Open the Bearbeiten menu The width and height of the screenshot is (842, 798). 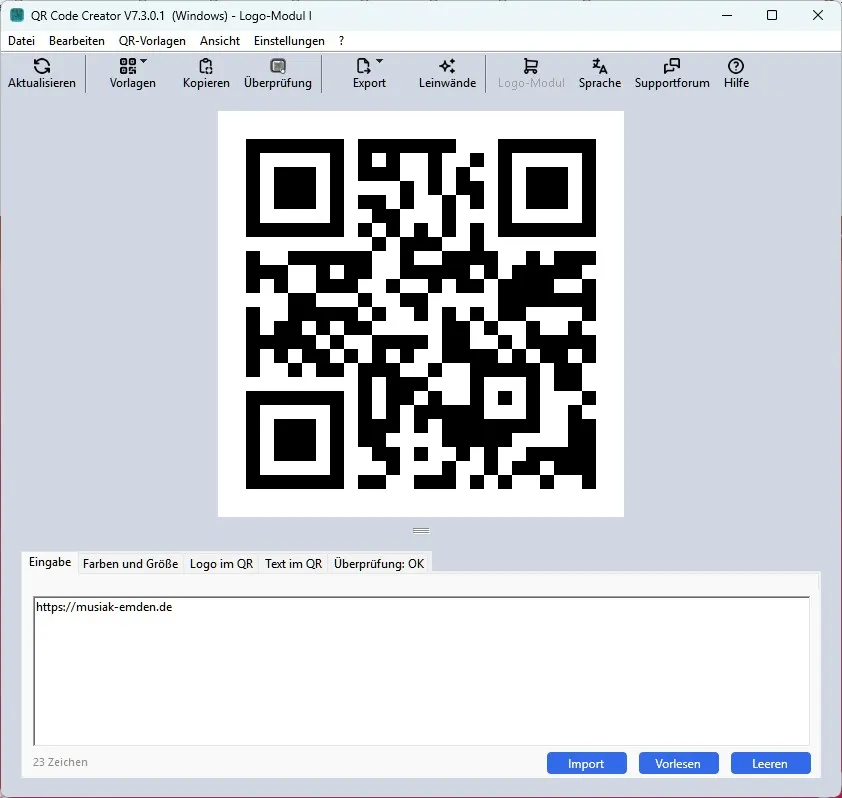point(77,41)
